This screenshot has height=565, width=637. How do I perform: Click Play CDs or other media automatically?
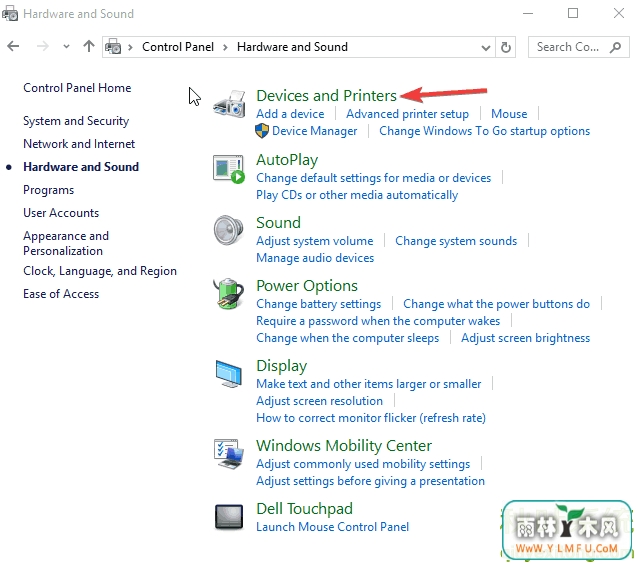[x=357, y=195]
